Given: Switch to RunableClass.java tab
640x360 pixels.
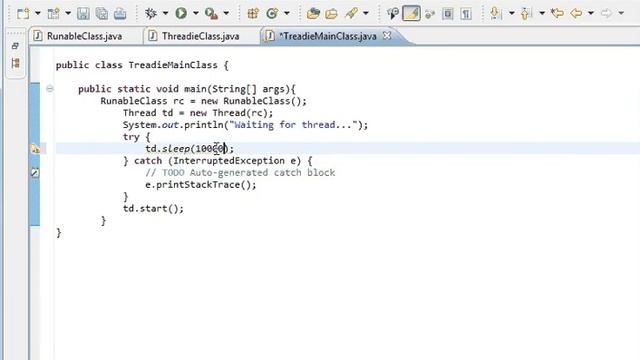Looking at the screenshot, I should [x=84, y=36].
